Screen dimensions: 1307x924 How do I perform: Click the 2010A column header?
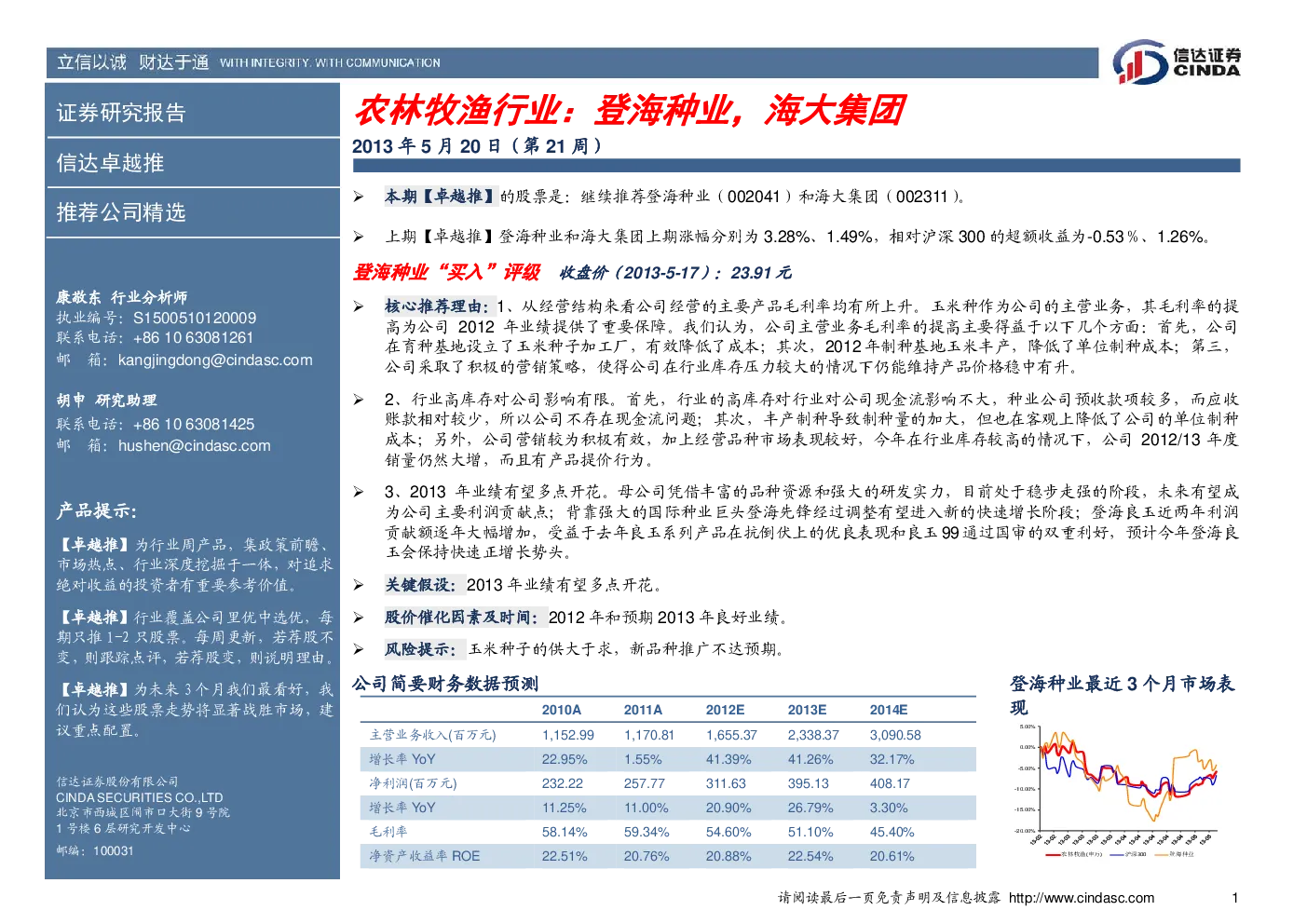[x=562, y=710]
